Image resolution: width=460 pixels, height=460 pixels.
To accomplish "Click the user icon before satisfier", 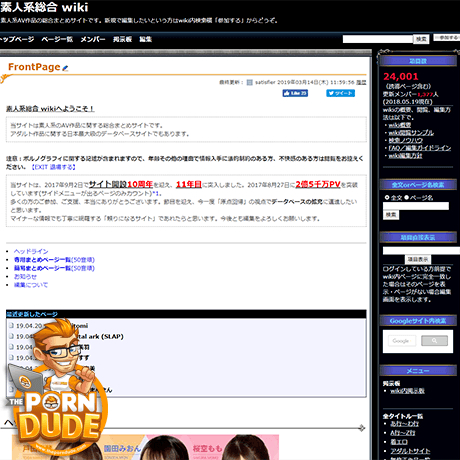I will coord(249,82).
